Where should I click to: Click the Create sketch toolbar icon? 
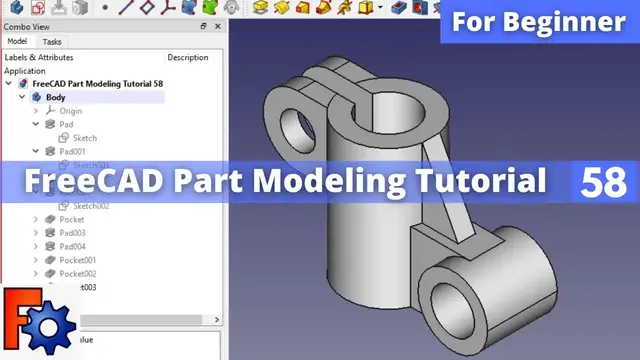38,7
